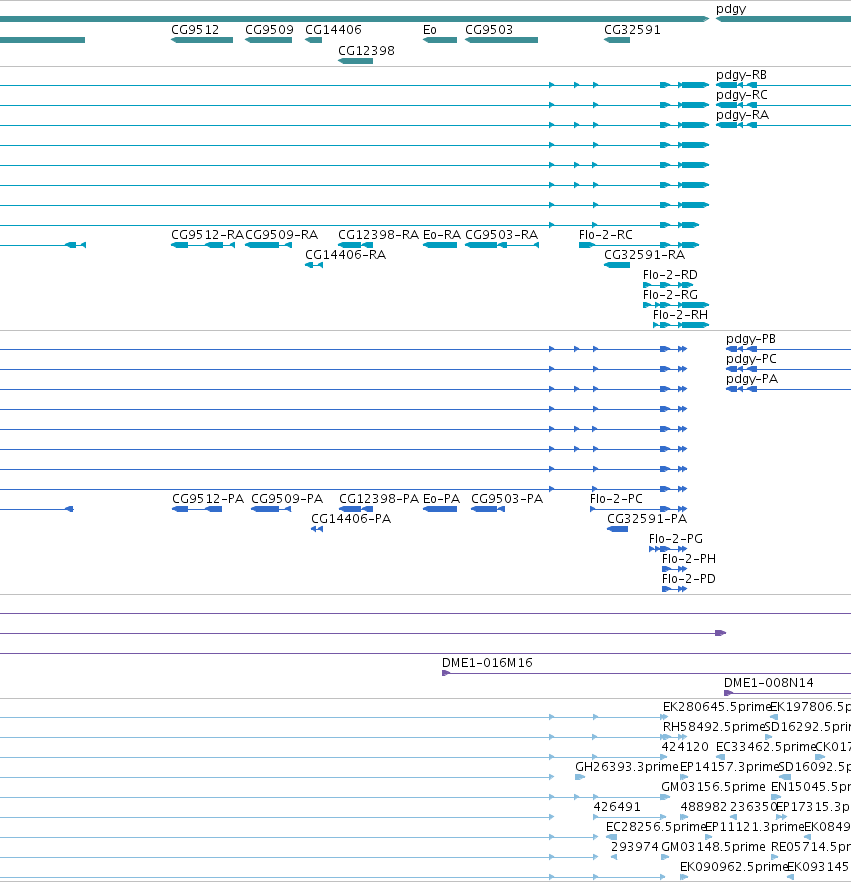Click transcript pdgy-RA

tap(783, 125)
